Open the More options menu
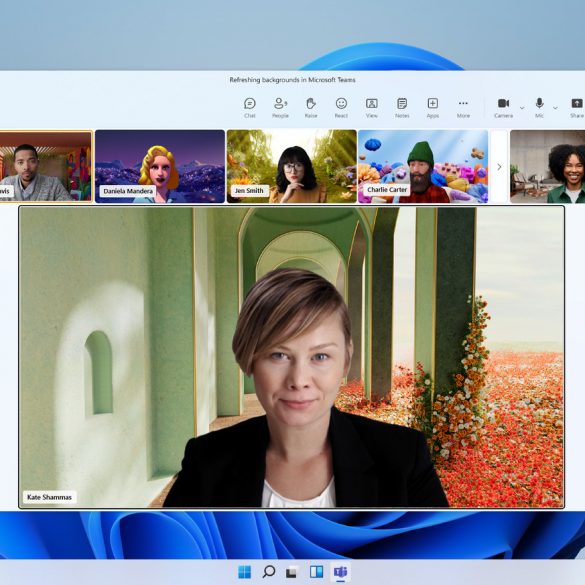The image size is (585, 585). [x=463, y=108]
